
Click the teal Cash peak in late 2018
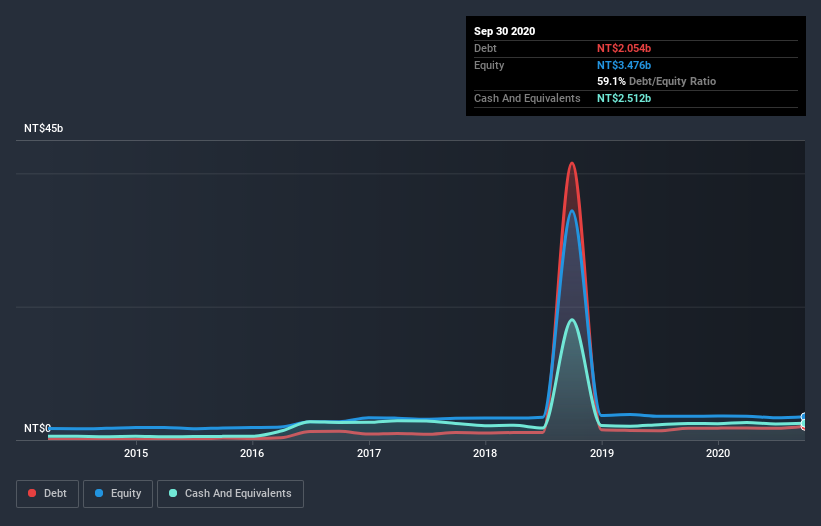point(572,320)
